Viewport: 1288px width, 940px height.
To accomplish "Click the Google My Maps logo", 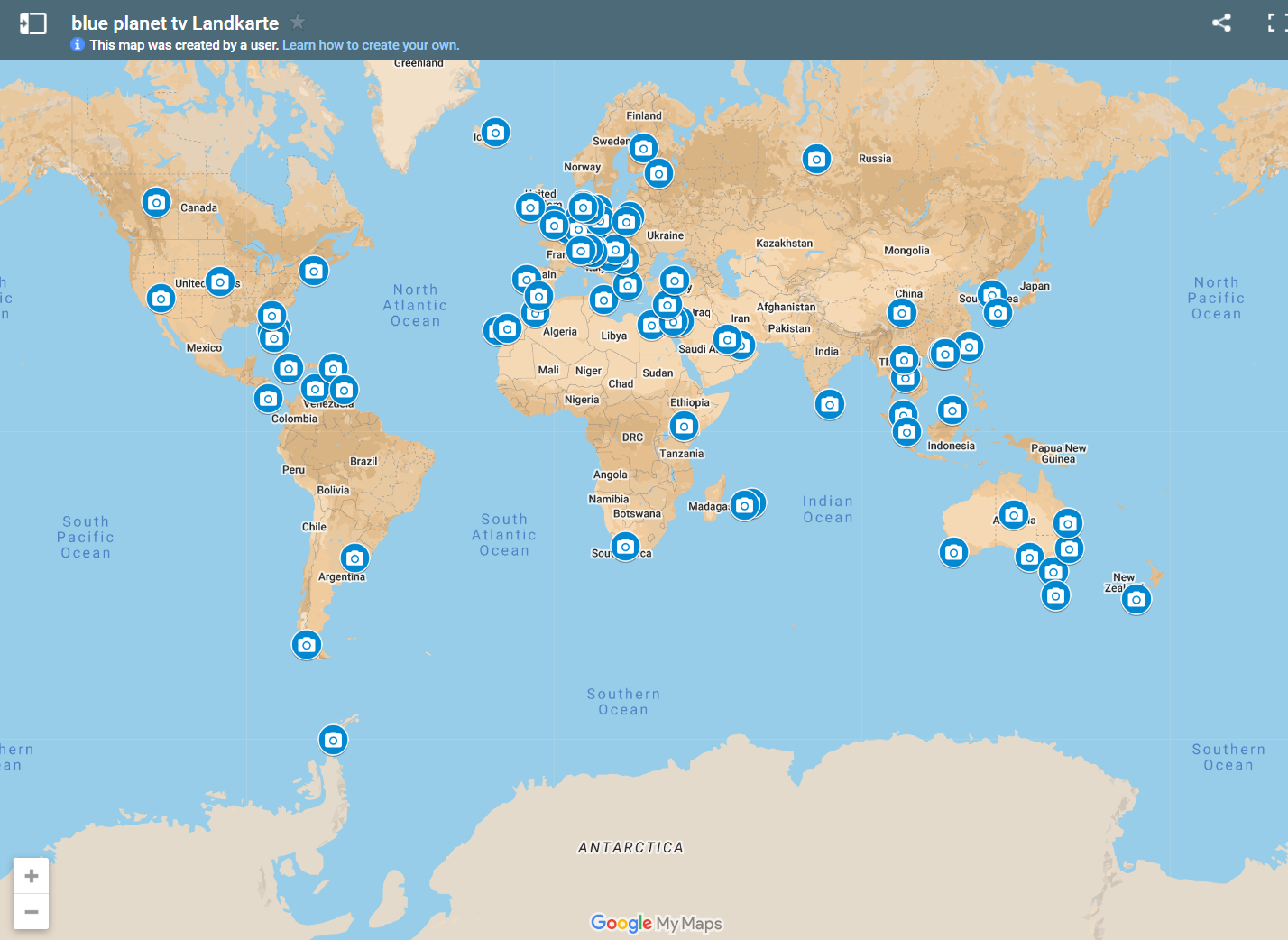I will click(656, 923).
